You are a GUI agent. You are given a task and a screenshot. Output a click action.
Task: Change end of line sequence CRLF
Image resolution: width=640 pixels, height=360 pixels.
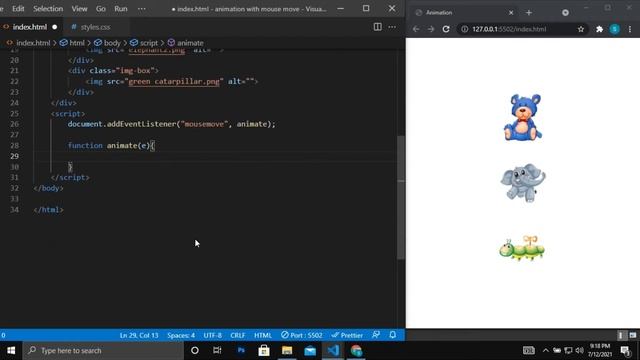tap(238, 336)
